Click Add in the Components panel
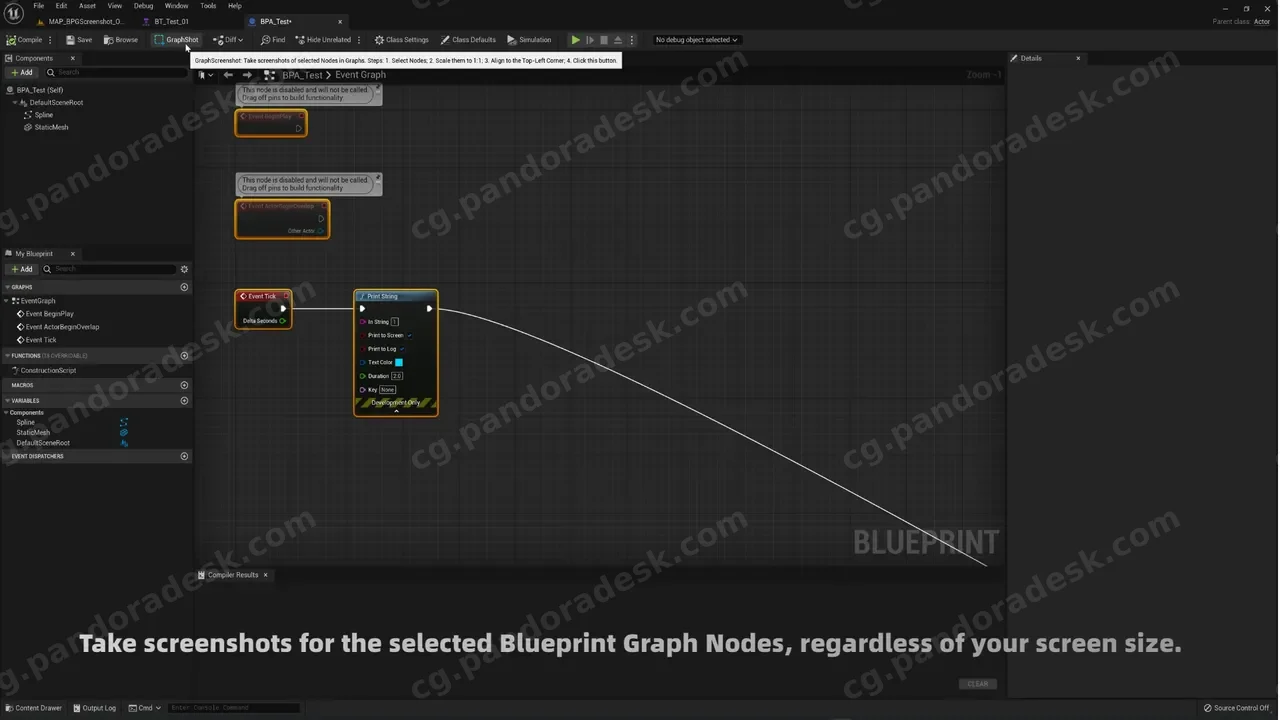Screen dimensions: 1280x720 (x=22, y=72)
